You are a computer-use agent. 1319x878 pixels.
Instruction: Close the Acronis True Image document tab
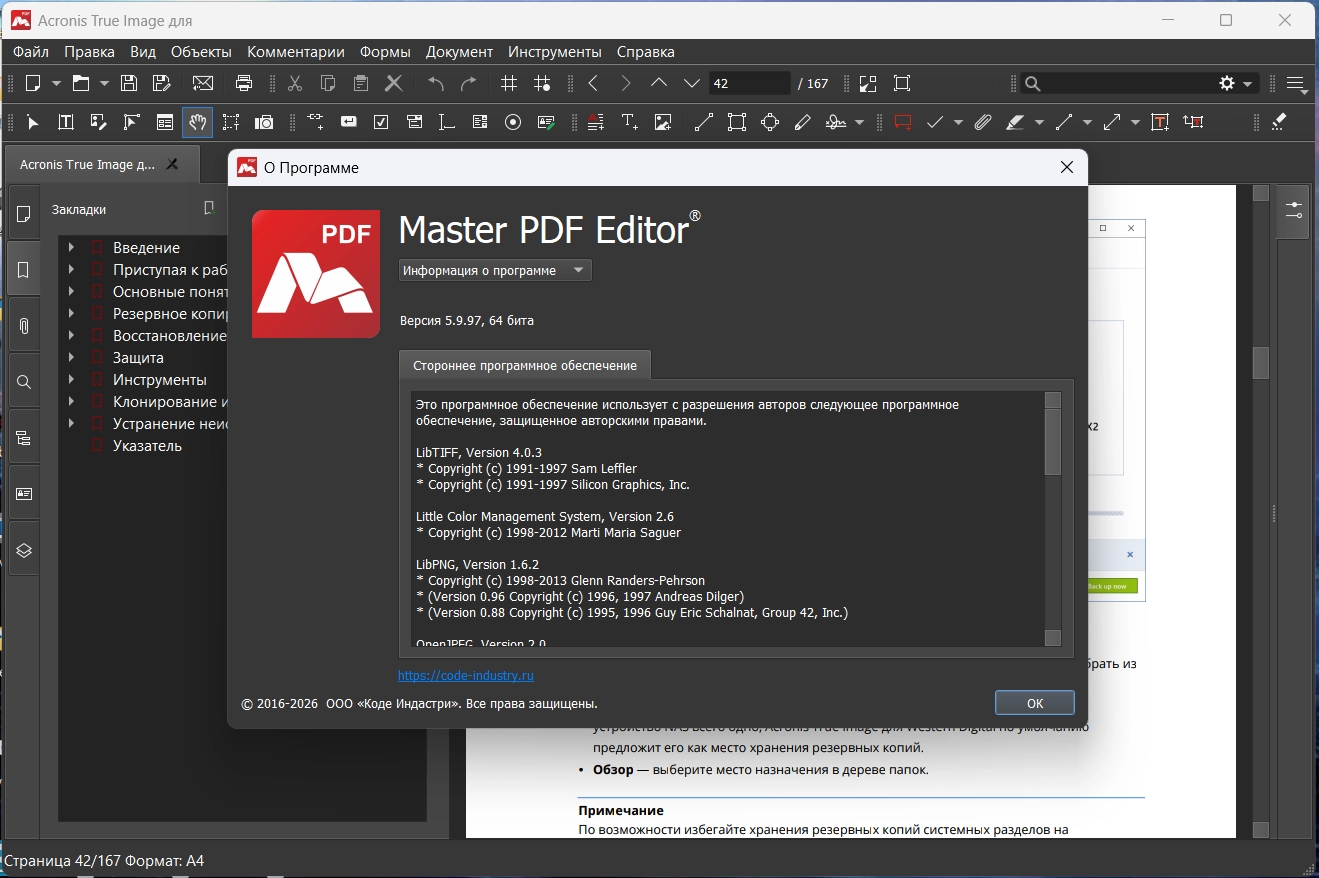point(172,165)
